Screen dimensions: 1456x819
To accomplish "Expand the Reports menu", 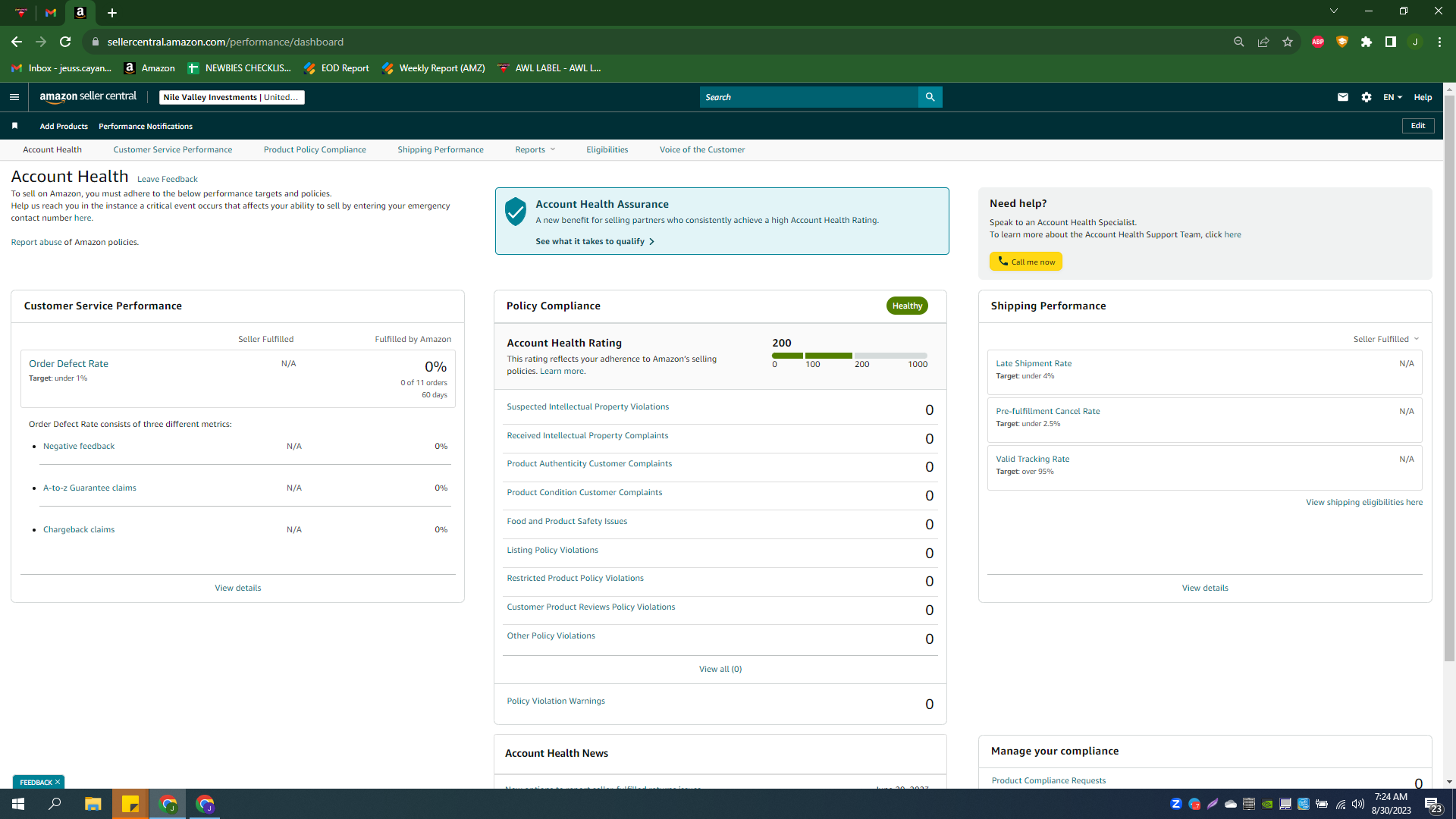I will coord(535,149).
